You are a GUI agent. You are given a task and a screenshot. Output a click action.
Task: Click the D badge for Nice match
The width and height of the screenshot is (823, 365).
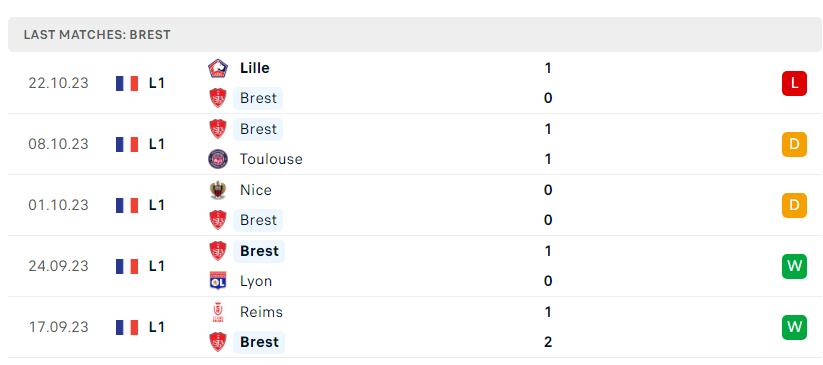pos(794,205)
